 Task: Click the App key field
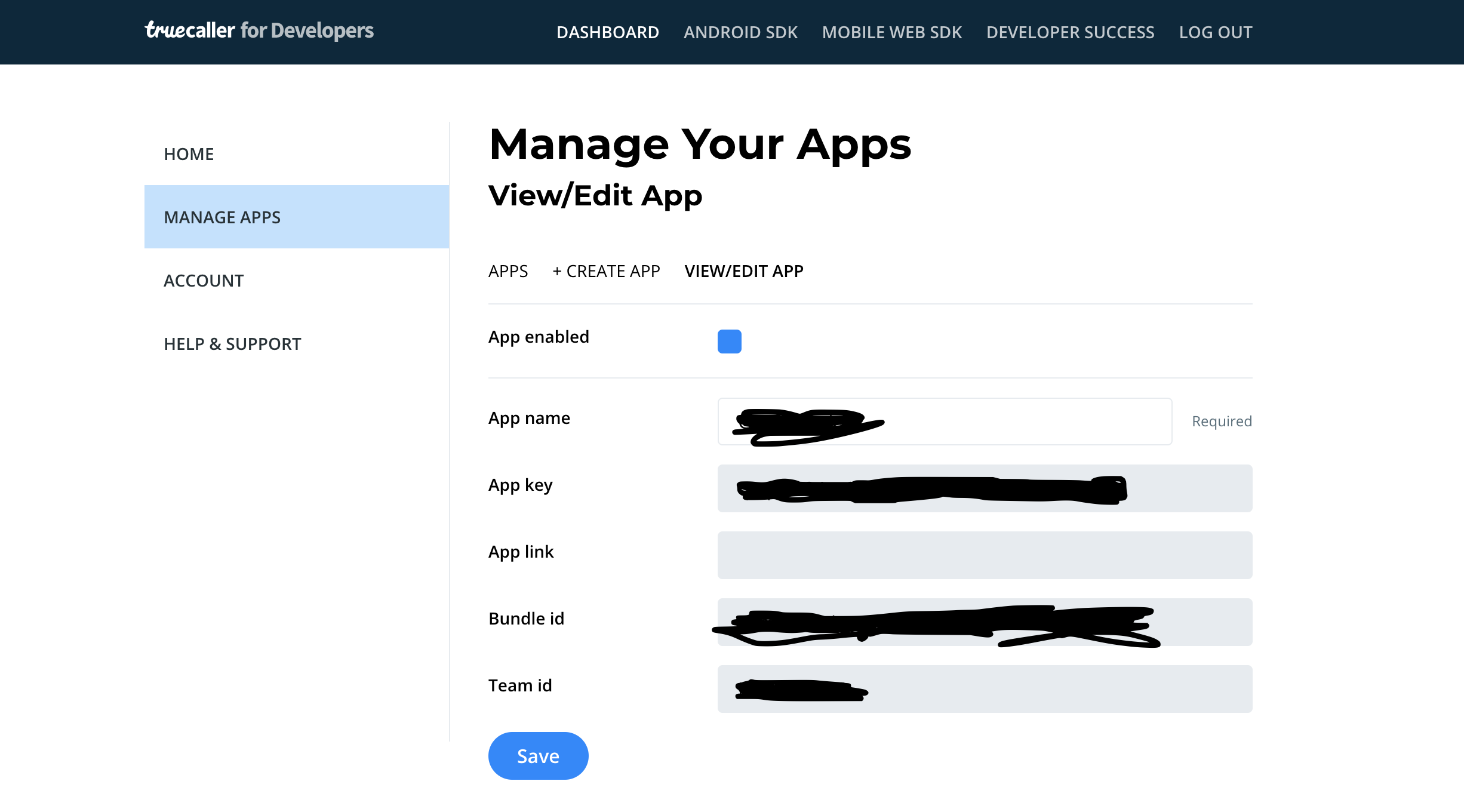coord(985,488)
